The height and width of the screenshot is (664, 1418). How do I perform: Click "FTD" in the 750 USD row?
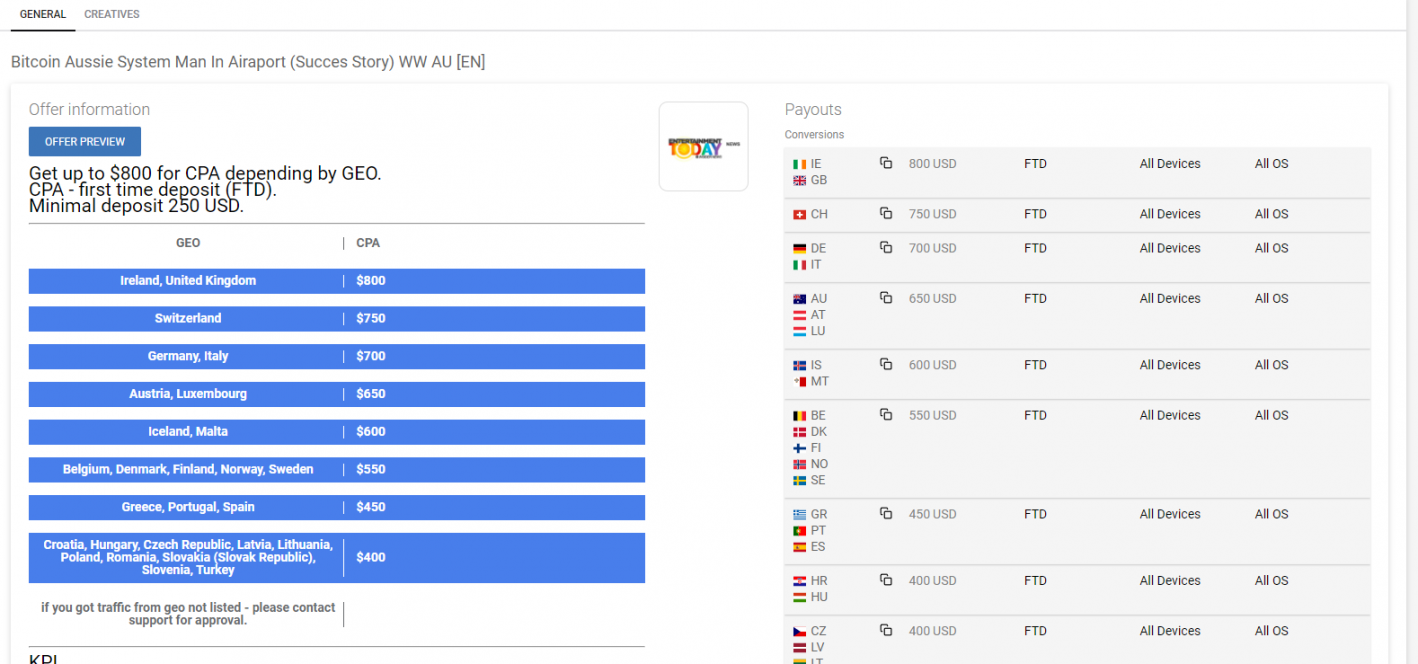1035,214
